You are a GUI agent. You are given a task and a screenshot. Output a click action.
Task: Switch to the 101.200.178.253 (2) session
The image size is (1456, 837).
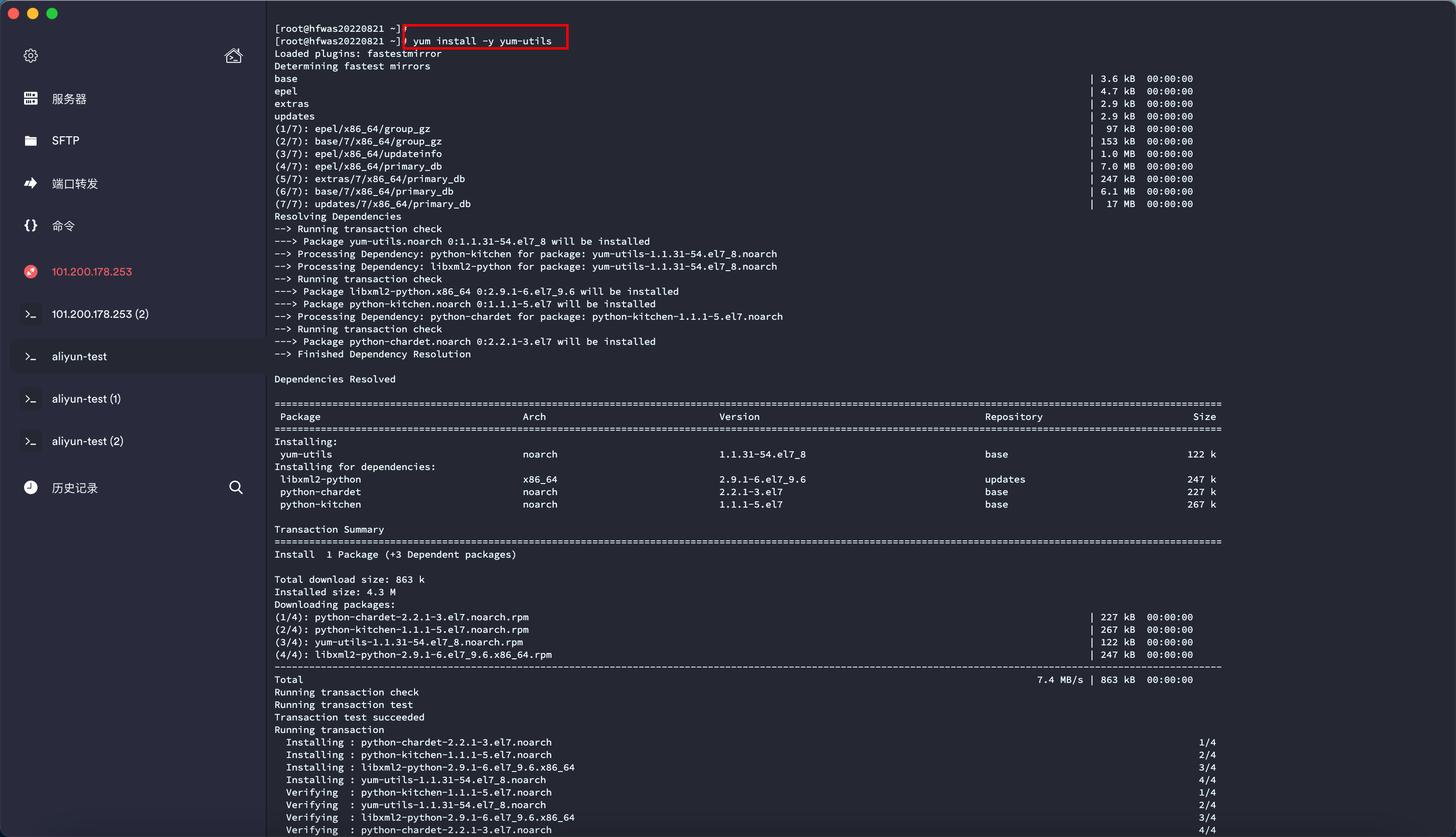[x=100, y=314]
